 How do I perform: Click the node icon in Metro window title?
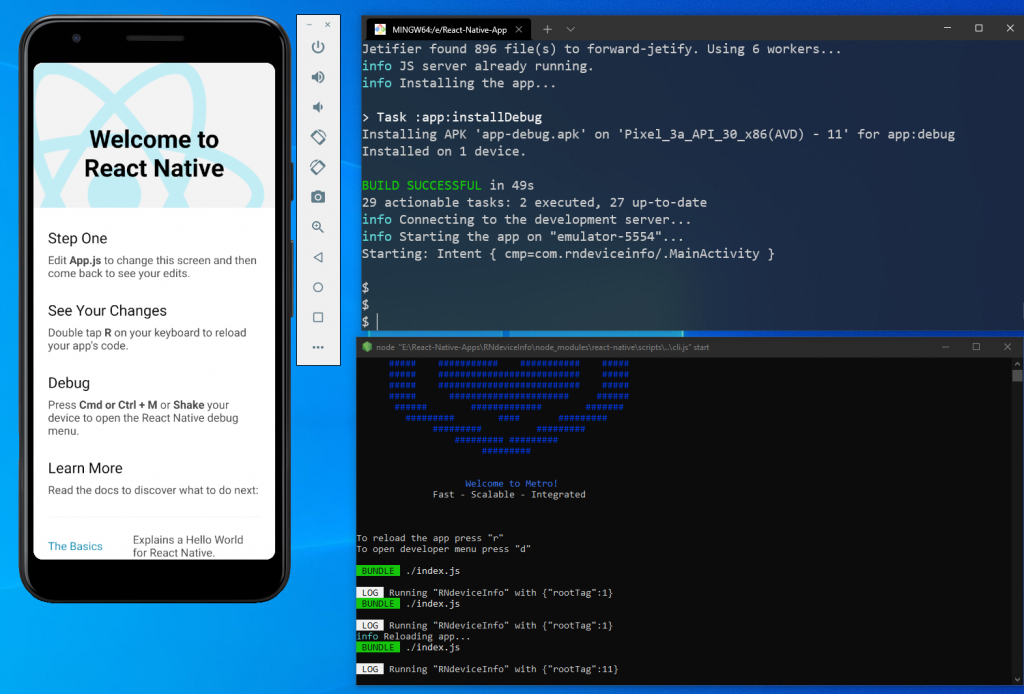coord(367,347)
